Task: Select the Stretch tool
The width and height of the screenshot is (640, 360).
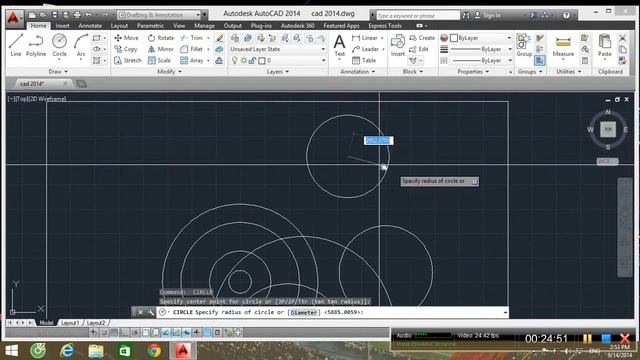Action: (x=127, y=60)
